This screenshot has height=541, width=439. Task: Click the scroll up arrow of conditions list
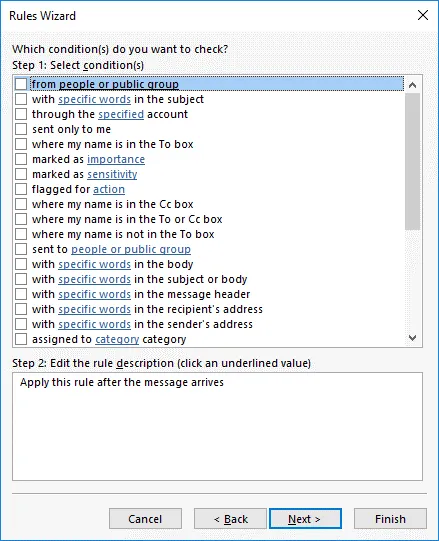click(412, 85)
